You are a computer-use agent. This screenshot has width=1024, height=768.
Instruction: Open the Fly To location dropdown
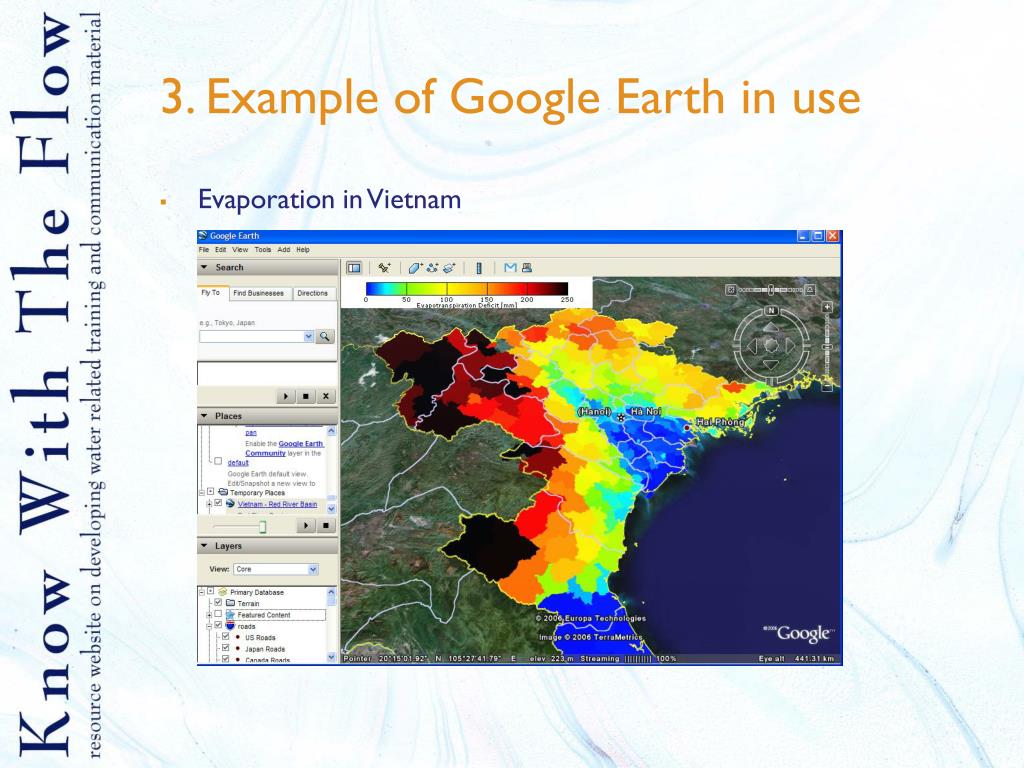coord(309,336)
